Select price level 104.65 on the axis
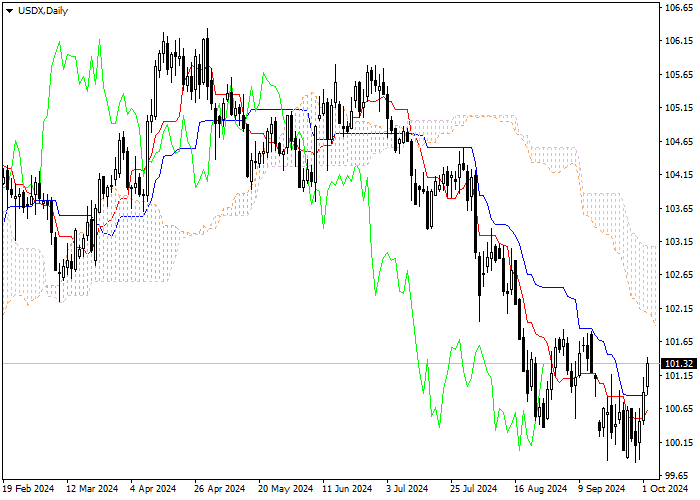The height and width of the screenshot is (500, 700). [679, 142]
